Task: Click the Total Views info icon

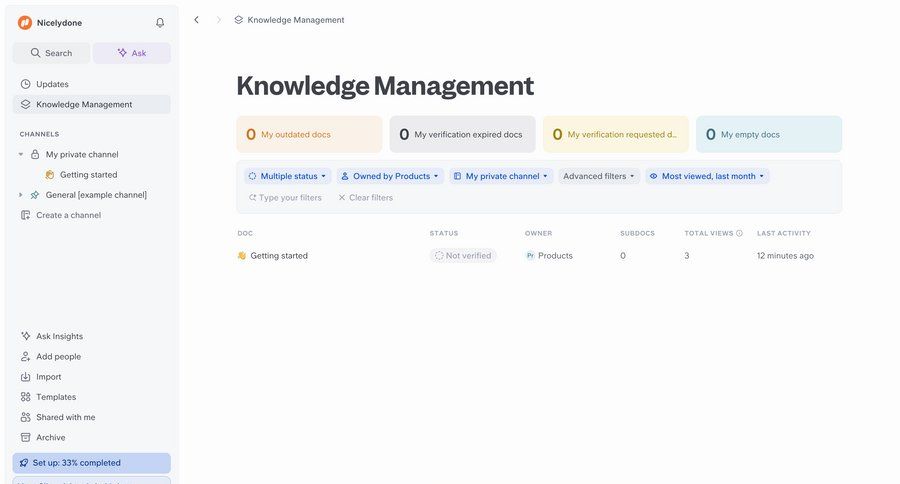Action: point(739,233)
